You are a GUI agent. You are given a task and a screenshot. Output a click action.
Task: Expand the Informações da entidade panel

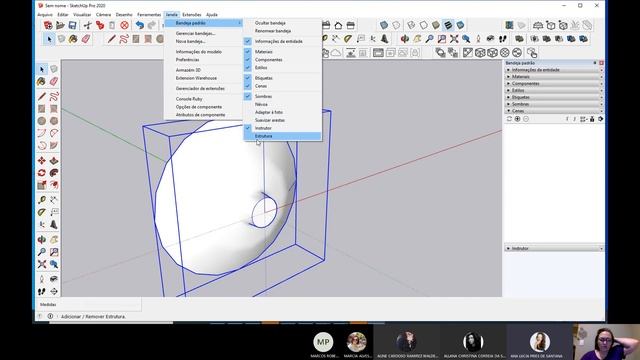554,70
